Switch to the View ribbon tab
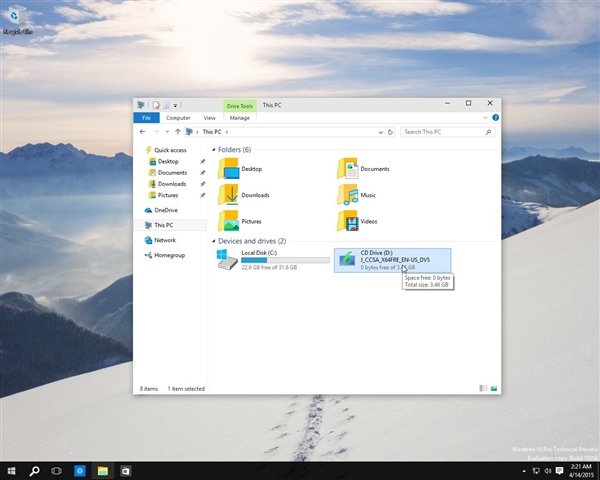 point(209,117)
